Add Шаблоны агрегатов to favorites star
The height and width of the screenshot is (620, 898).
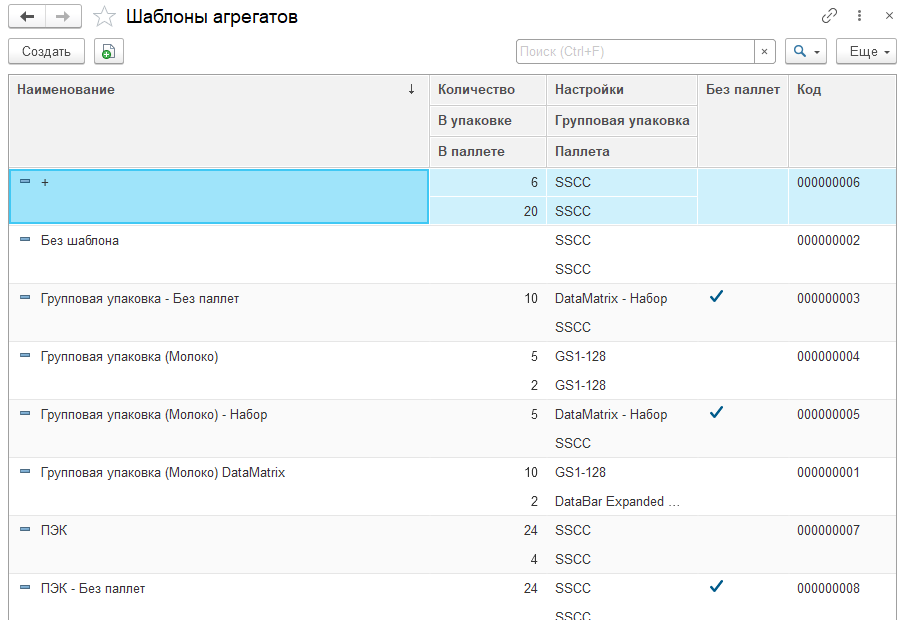(x=103, y=17)
